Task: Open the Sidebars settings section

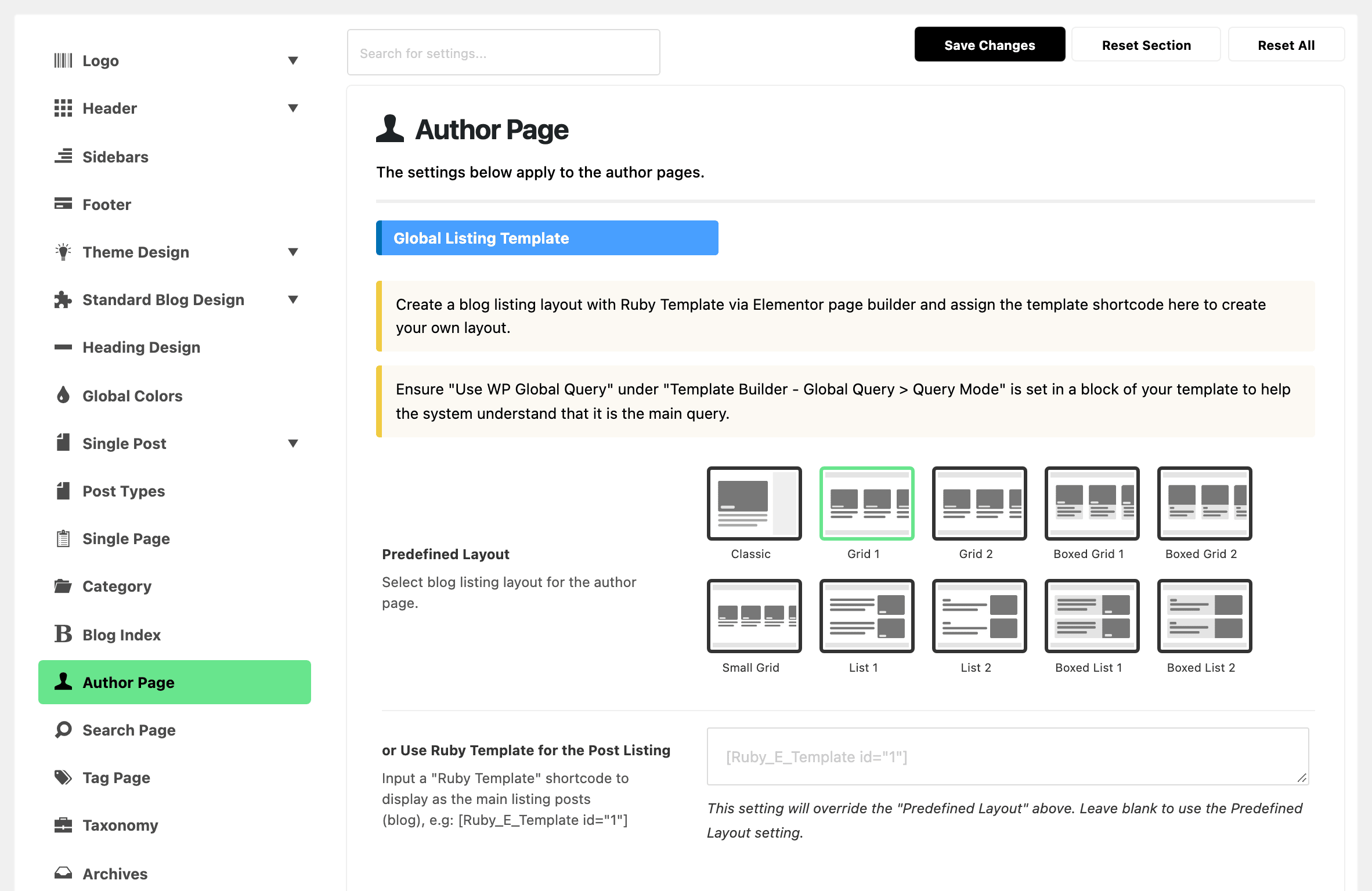Action: [175, 157]
